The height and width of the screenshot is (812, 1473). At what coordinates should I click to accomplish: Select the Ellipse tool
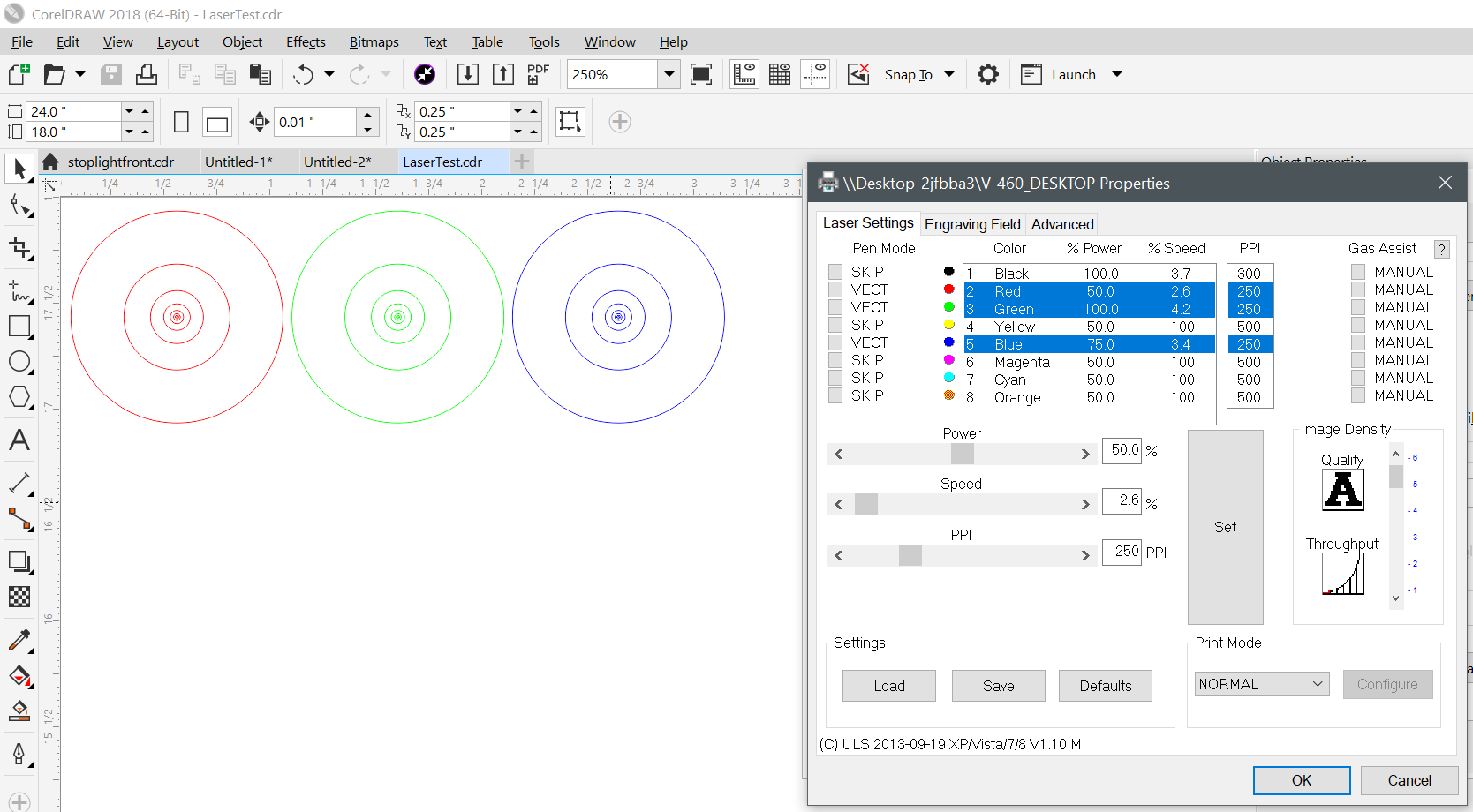(x=19, y=362)
